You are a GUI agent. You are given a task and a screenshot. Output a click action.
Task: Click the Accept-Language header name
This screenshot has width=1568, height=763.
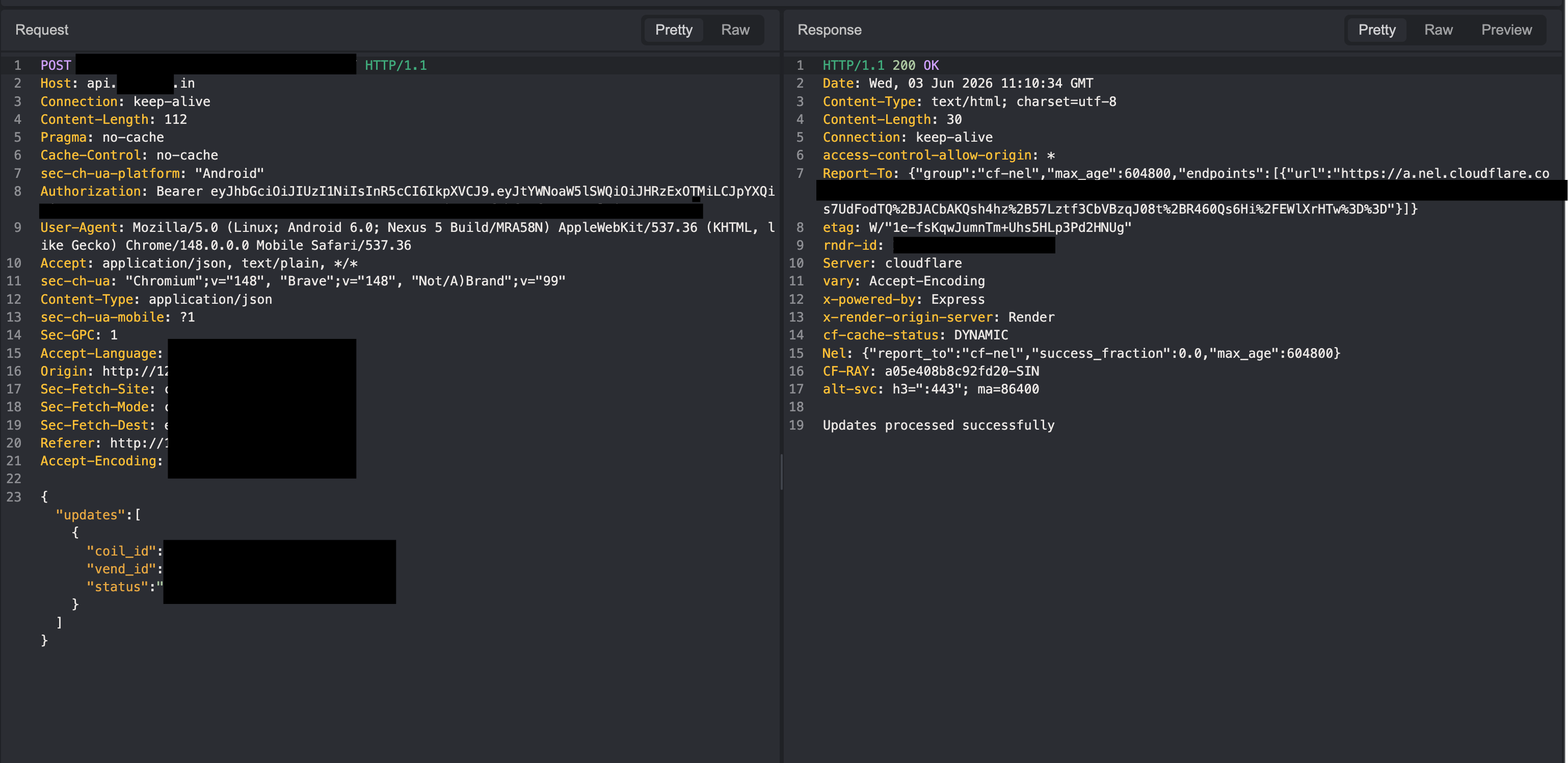98,353
